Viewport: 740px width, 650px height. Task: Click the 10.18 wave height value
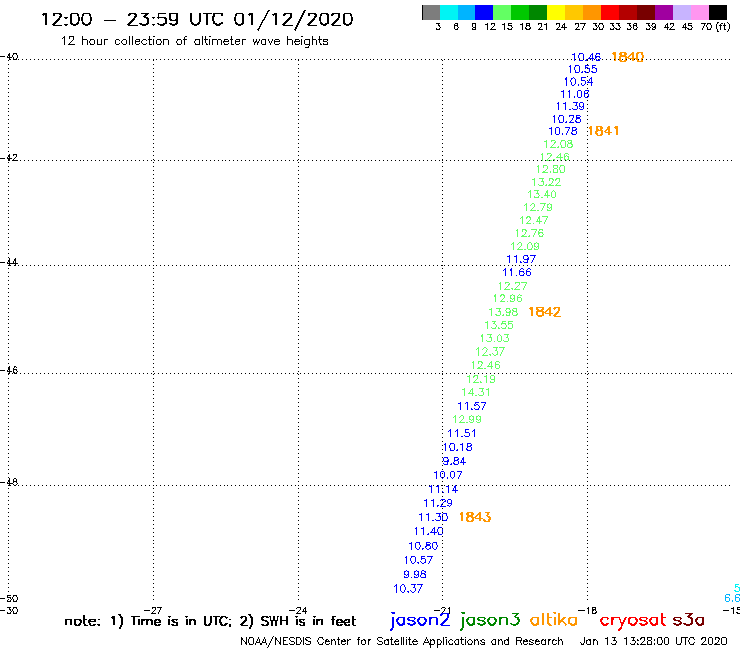click(457, 447)
